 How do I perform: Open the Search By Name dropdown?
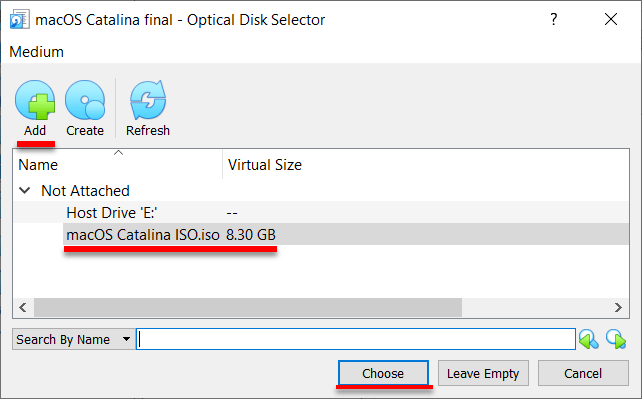(x=73, y=339)
